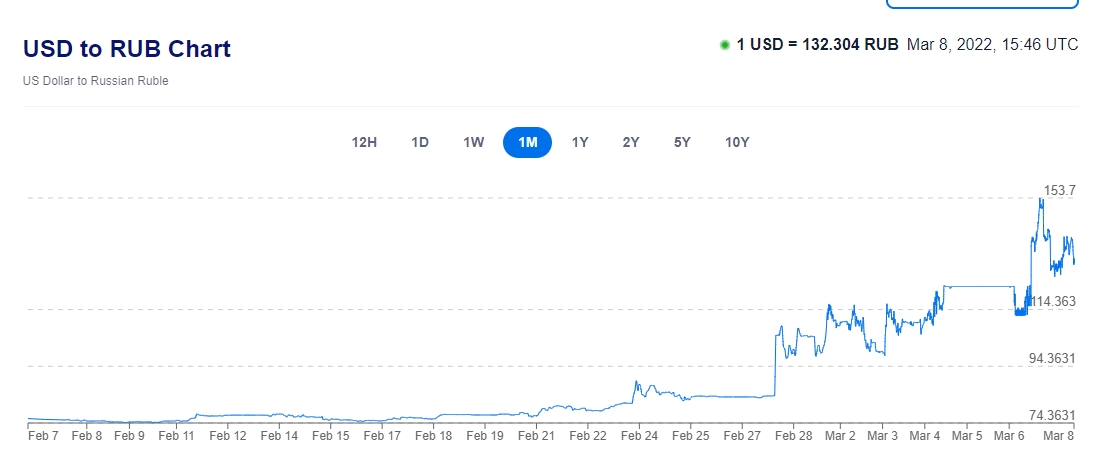Click the green live-rate status dot
The image size is (1103, 467).
pos(724,45)
